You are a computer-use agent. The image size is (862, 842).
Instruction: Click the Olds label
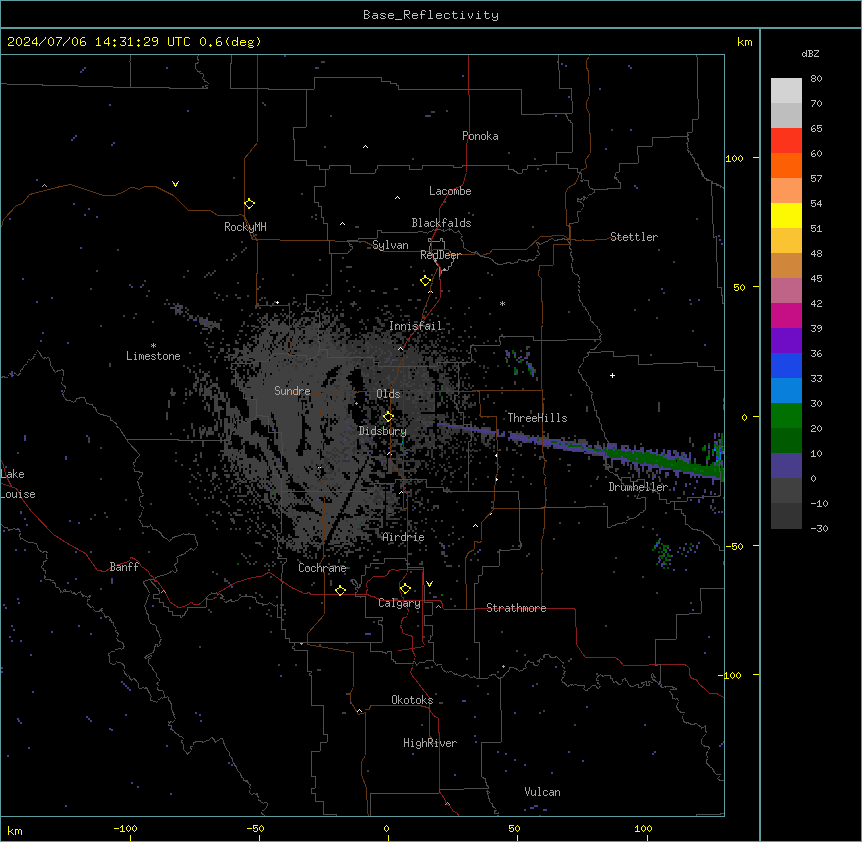(x=388, y=394)
